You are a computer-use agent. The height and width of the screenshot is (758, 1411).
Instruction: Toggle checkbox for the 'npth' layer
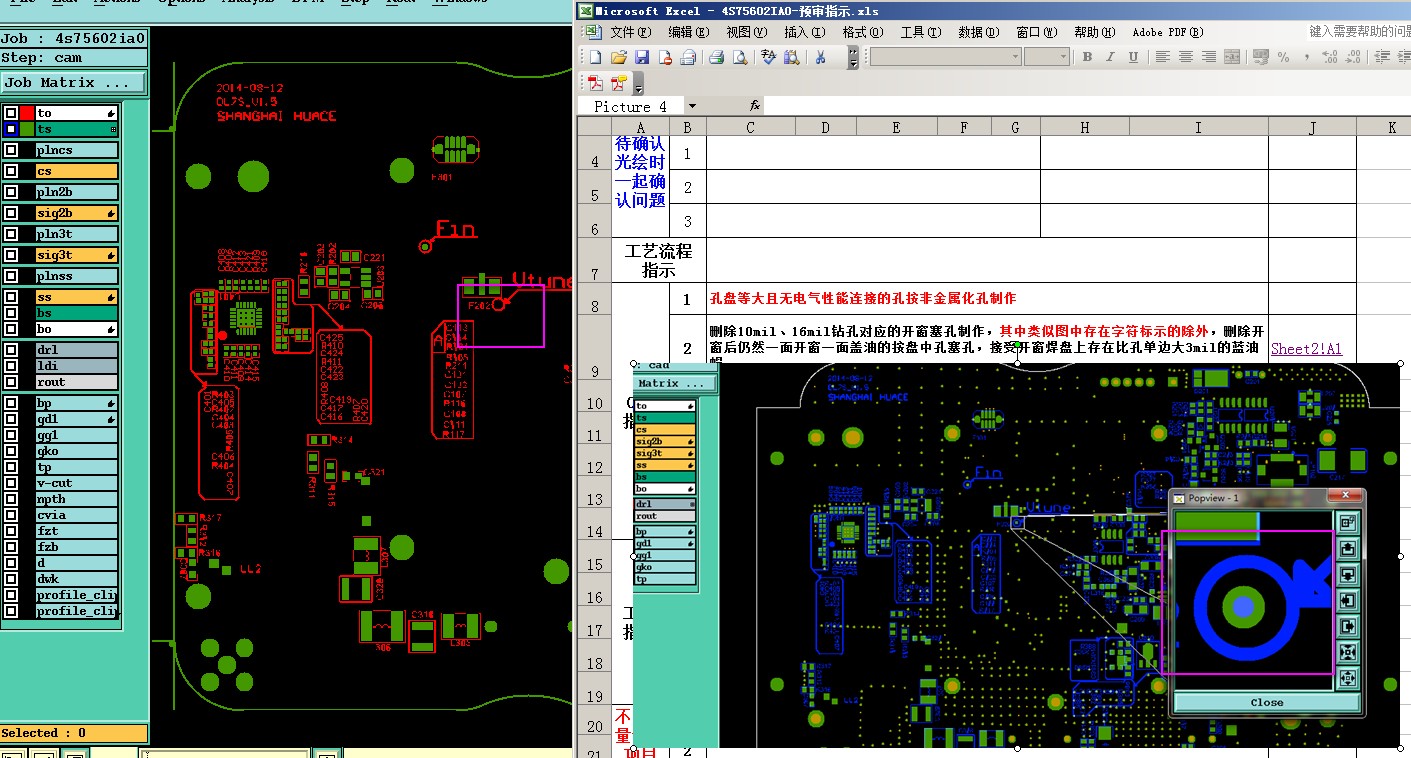[10, 499]
